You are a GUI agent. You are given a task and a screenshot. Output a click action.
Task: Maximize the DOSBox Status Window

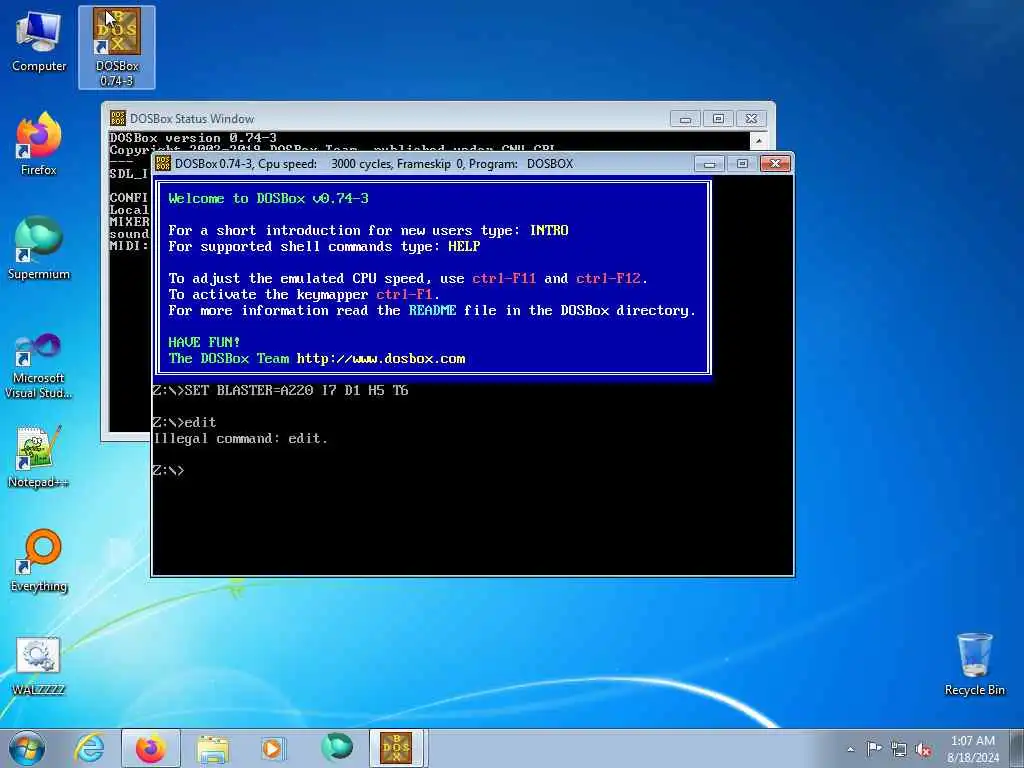(x=718, y=119)
